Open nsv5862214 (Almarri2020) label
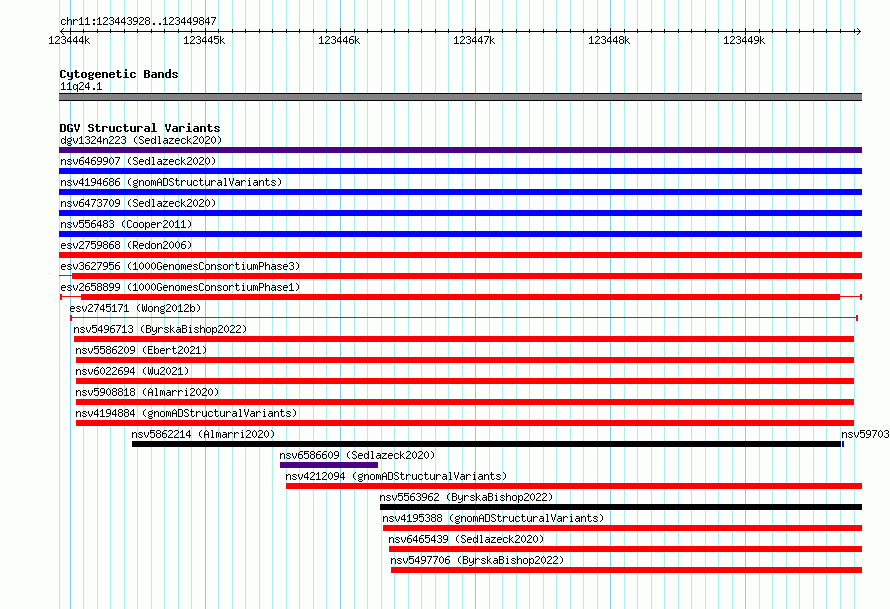 coord(203,434)
